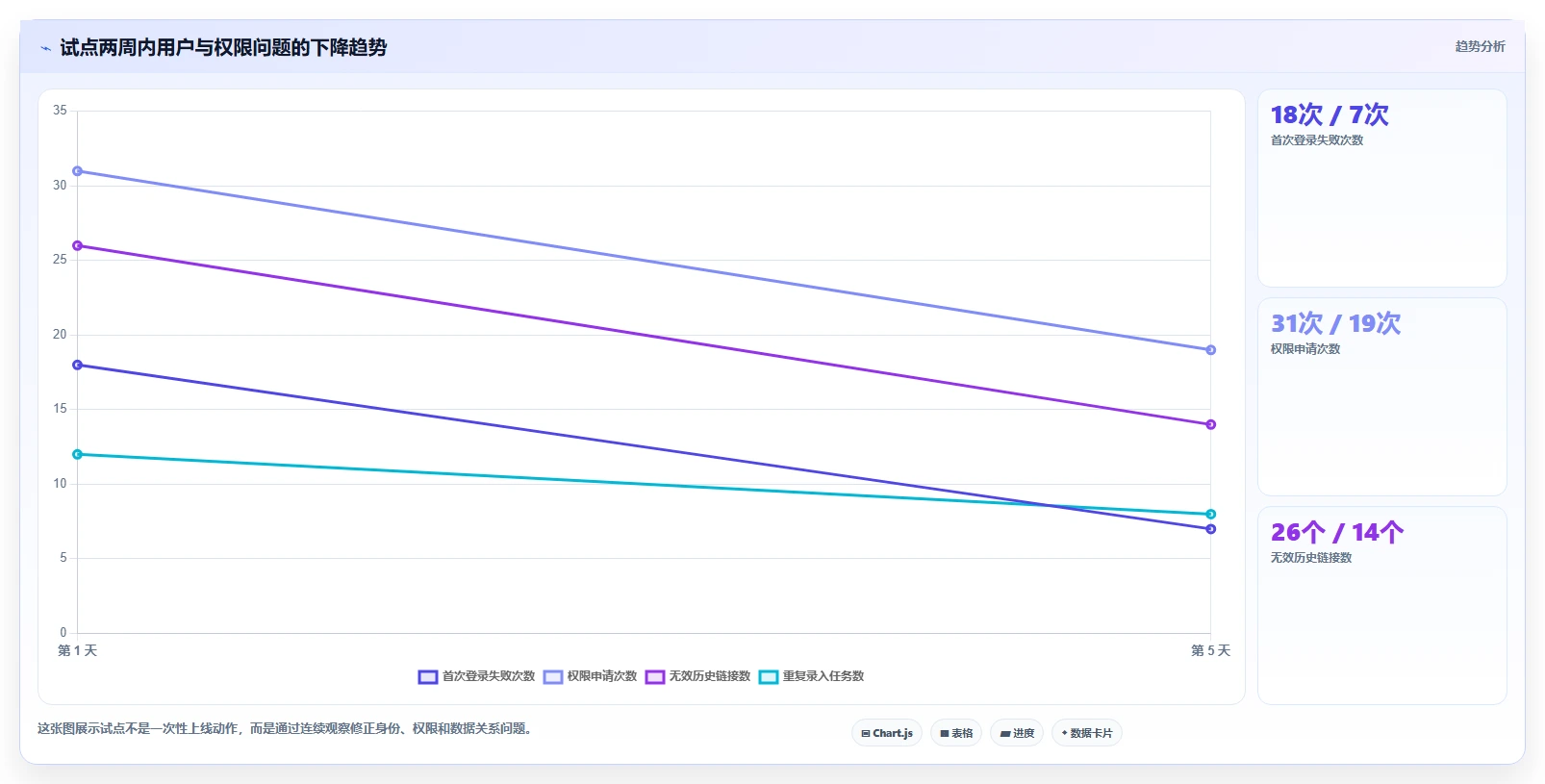This screenshot has width=1545, height=784.
Task: Click the 26个 / 14个 stat value
Action: point(1337,532)
